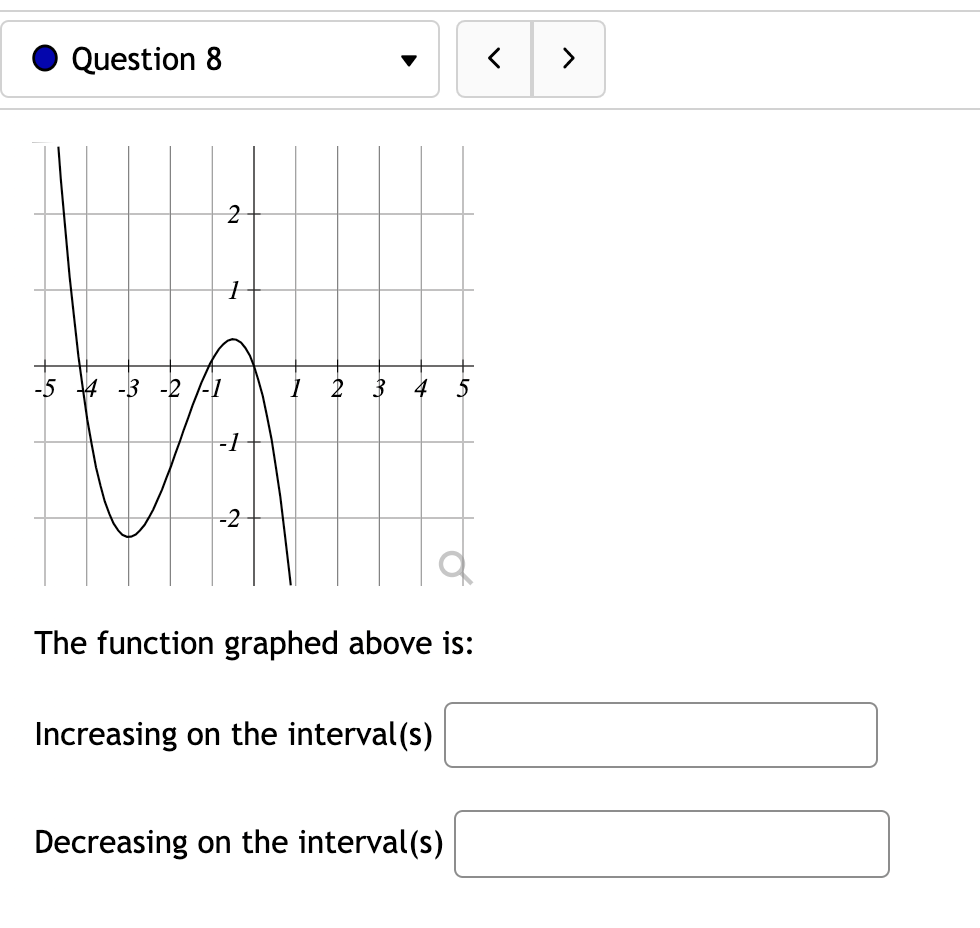Click the -5 label on the x-axis

tap(45, 389)
